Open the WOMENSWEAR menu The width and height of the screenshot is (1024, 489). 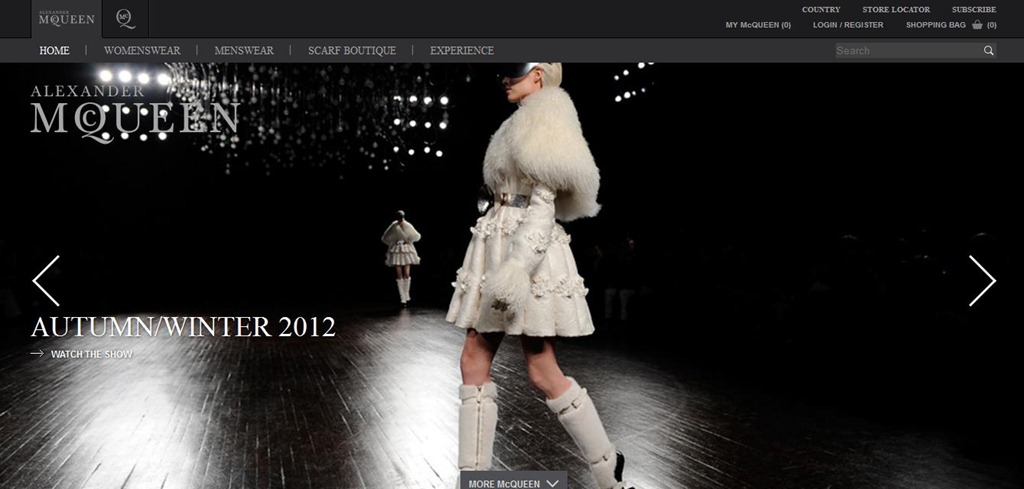pos(142,50)
